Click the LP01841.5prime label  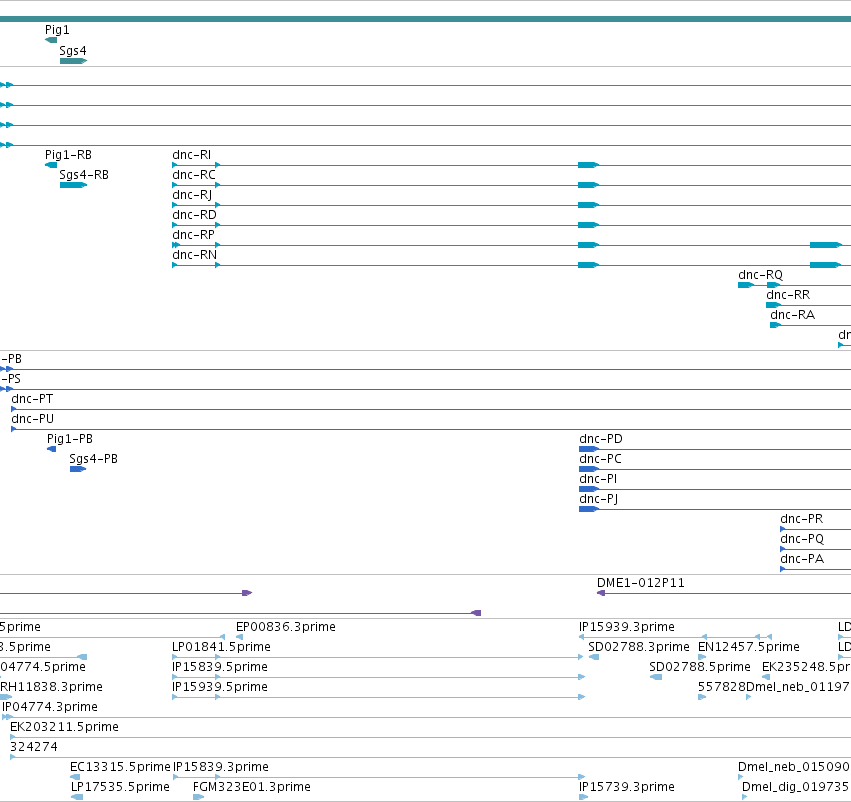click(x=221, y=647)
